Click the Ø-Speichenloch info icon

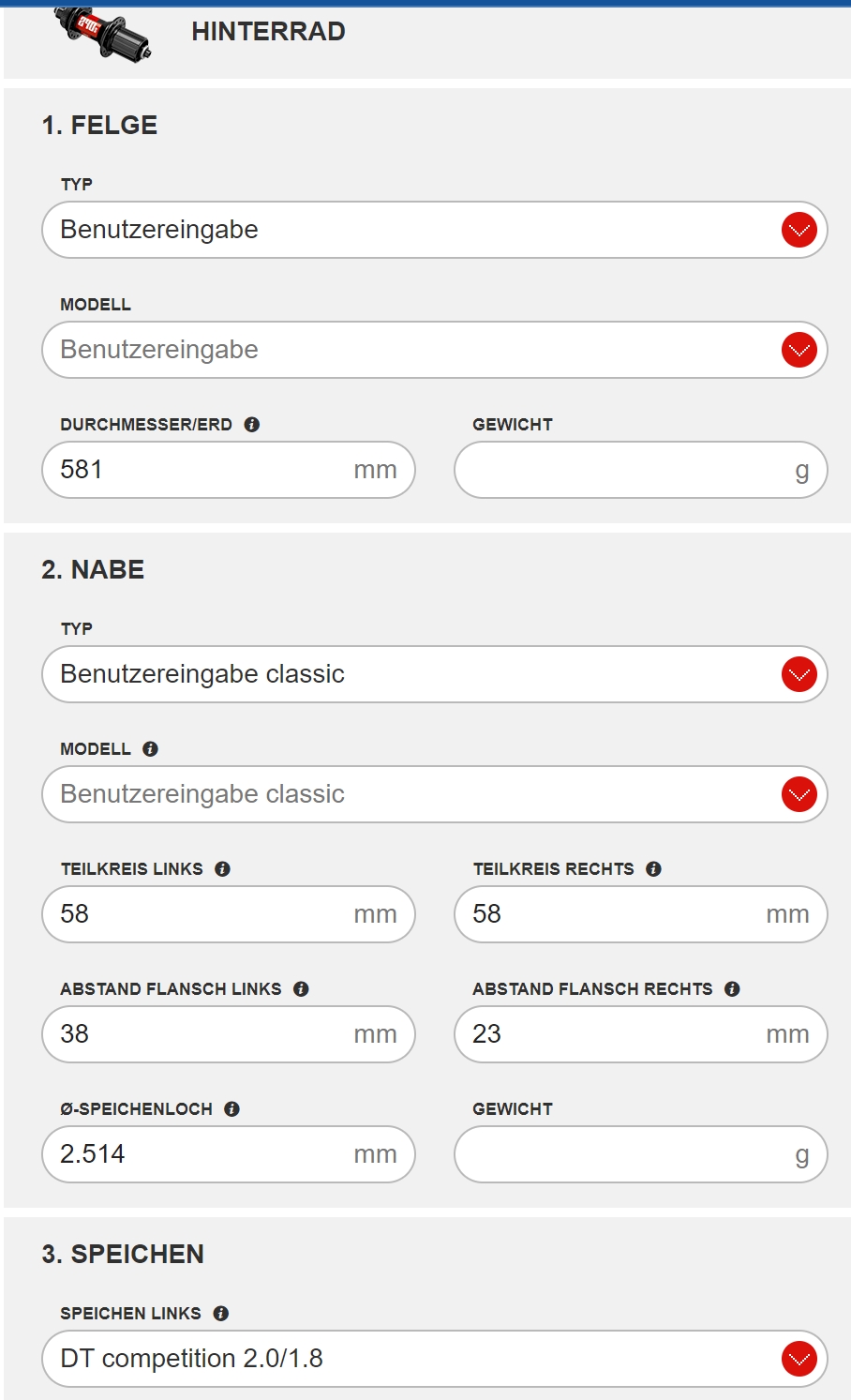click(x=232, y=1108)
